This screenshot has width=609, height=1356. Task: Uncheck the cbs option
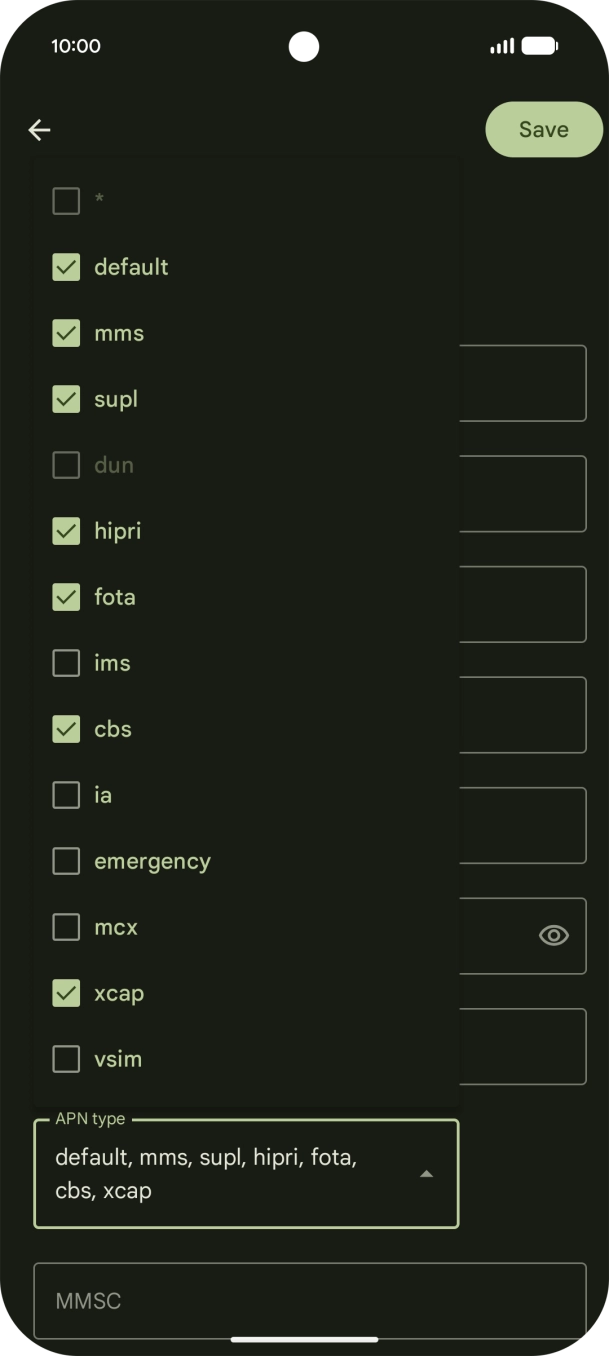click(66, 729)
